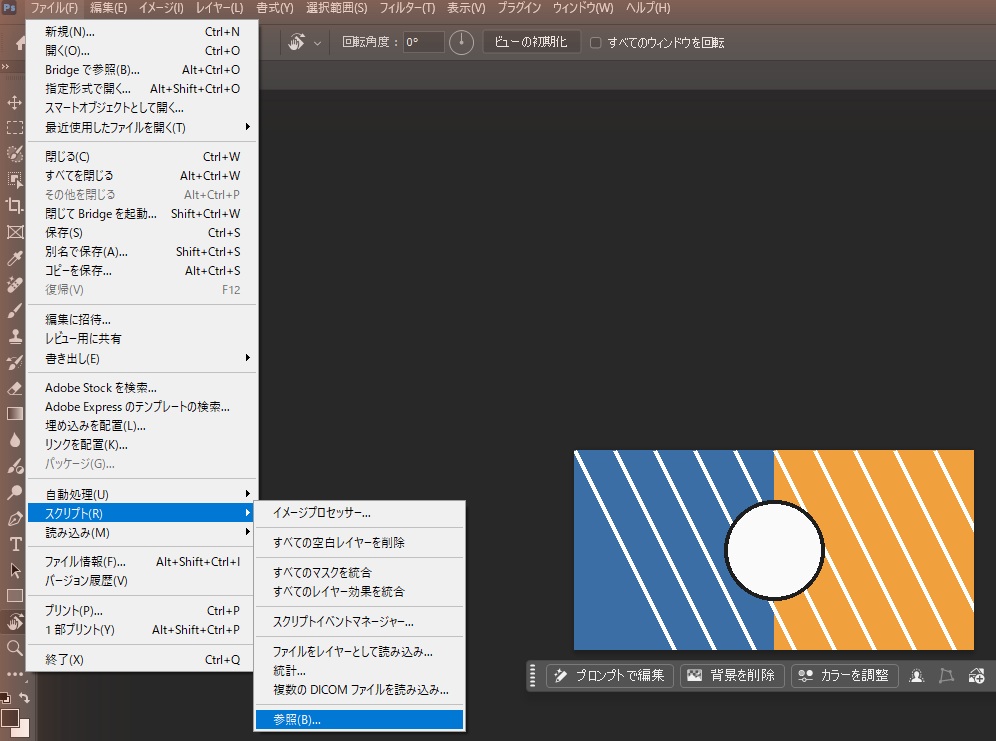Viewport: 996px width, 741px height.
Task: Choose 別名で保存(A)... menu item
Action: [x=142, y=251]
